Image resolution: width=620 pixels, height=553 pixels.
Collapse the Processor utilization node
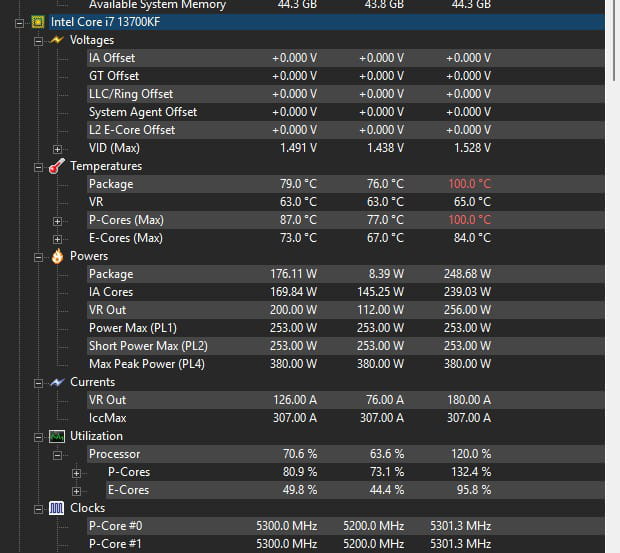click(57, 455)
